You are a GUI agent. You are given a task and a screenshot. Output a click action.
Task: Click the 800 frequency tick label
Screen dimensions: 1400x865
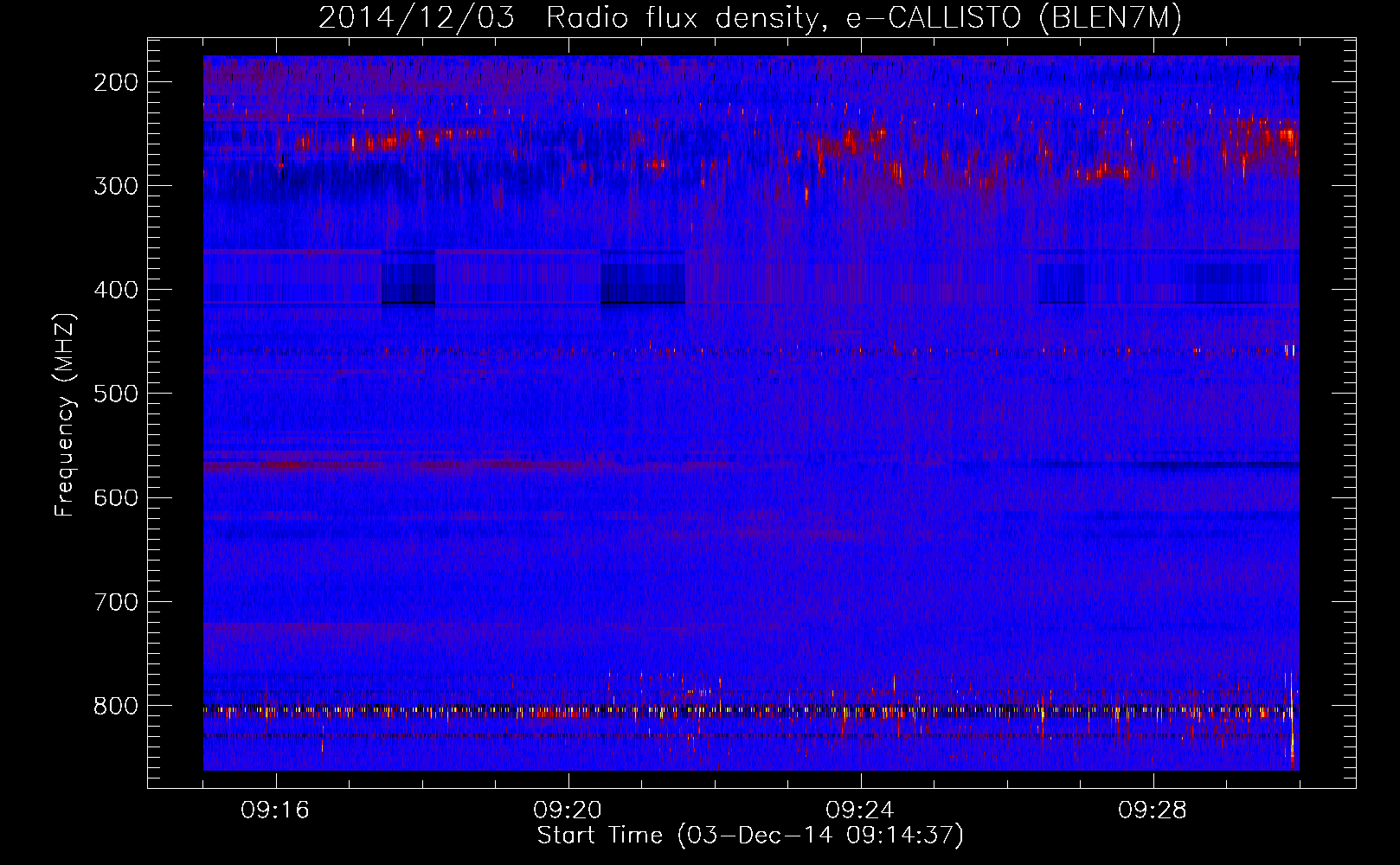116,706
